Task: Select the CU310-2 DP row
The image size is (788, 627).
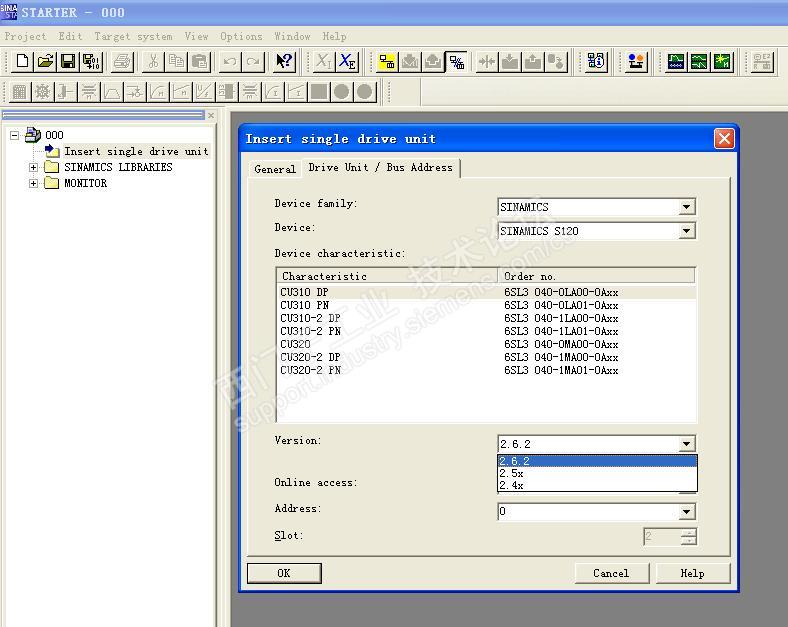Action: point(487,318)
